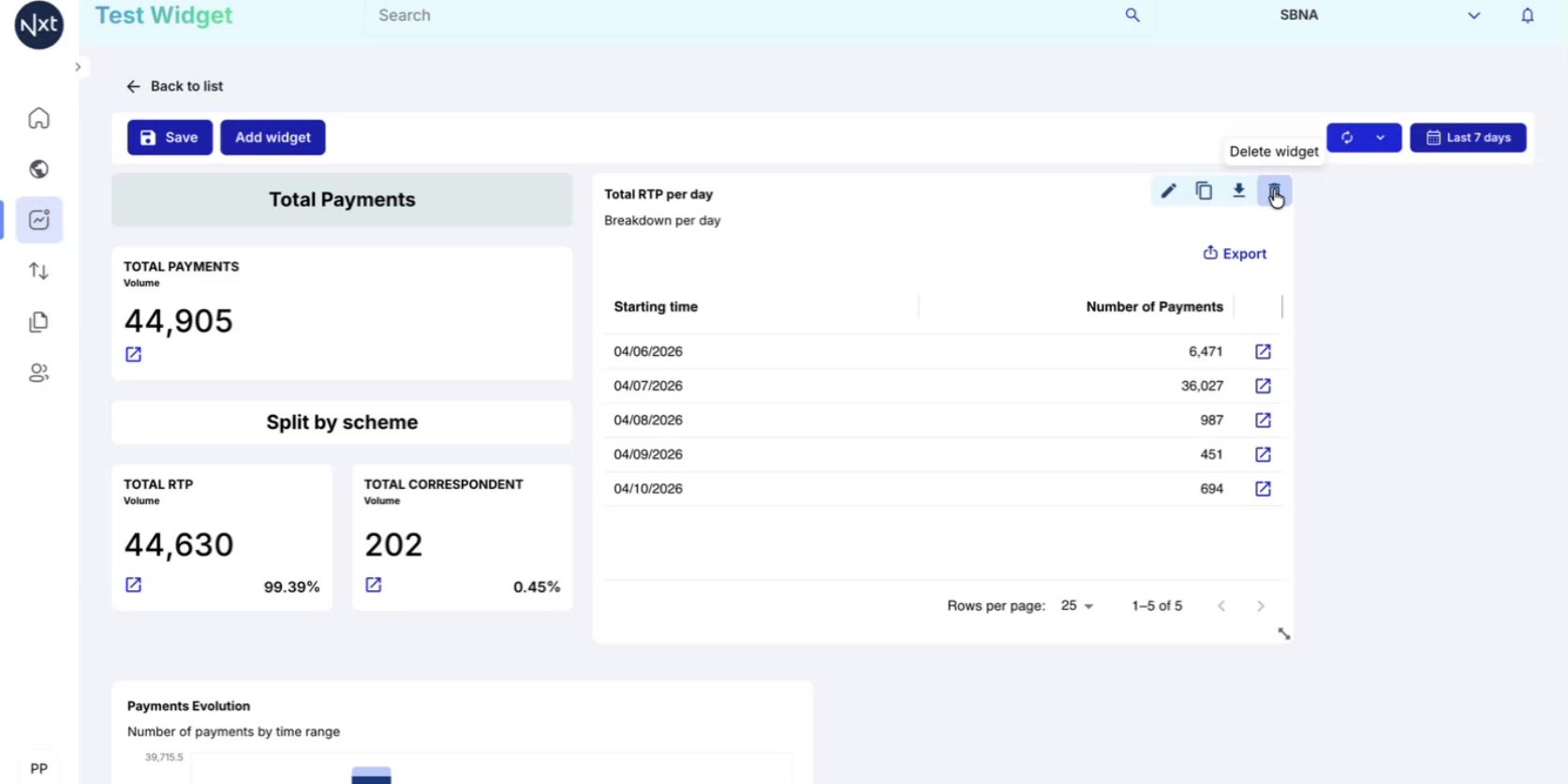Open details for the 04/07/2026 row
The image size is (1568, 784).
1263,386
